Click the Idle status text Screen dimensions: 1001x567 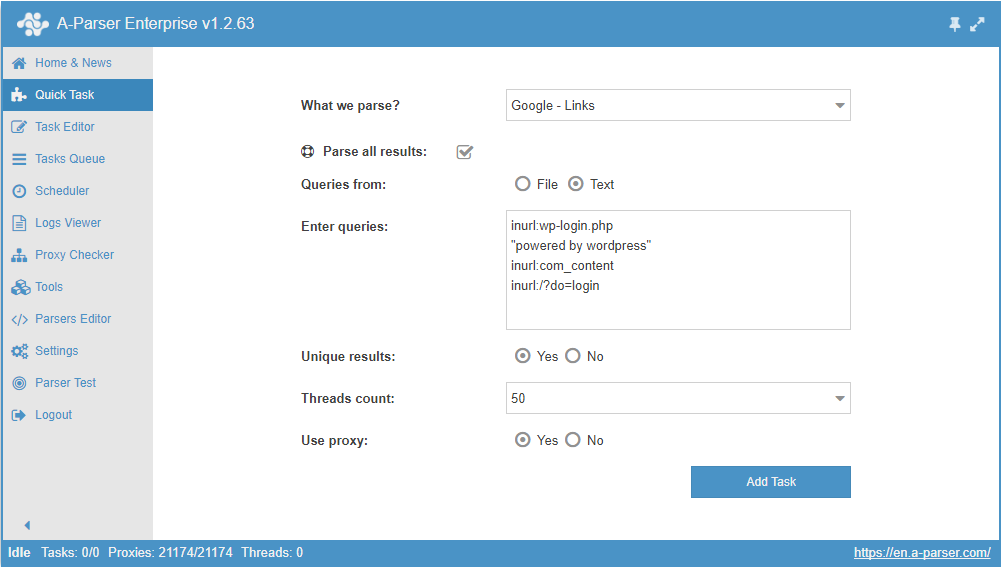pos(19,553)
